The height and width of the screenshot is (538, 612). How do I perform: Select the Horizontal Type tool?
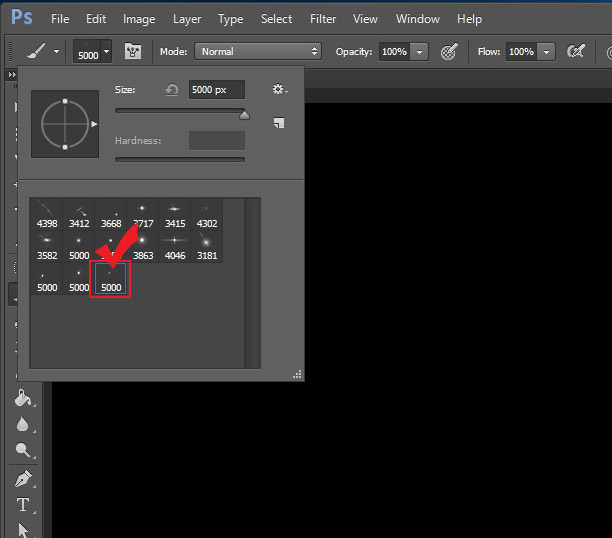[23, 504]
